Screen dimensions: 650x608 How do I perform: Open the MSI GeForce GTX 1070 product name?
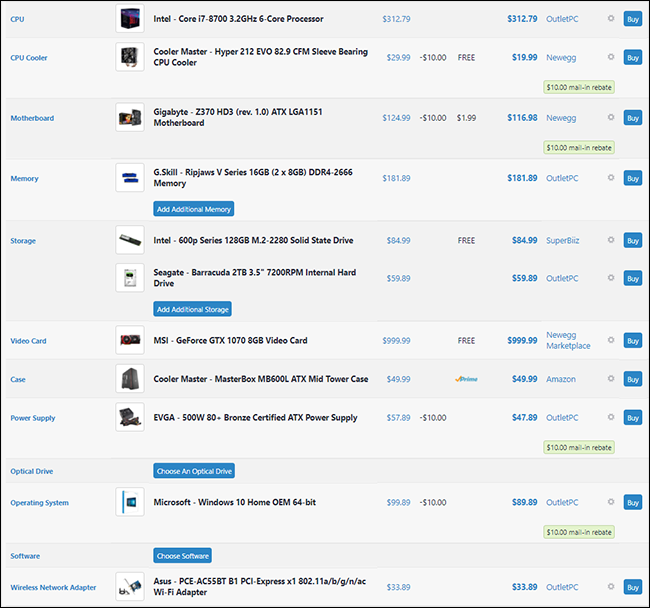230,340
